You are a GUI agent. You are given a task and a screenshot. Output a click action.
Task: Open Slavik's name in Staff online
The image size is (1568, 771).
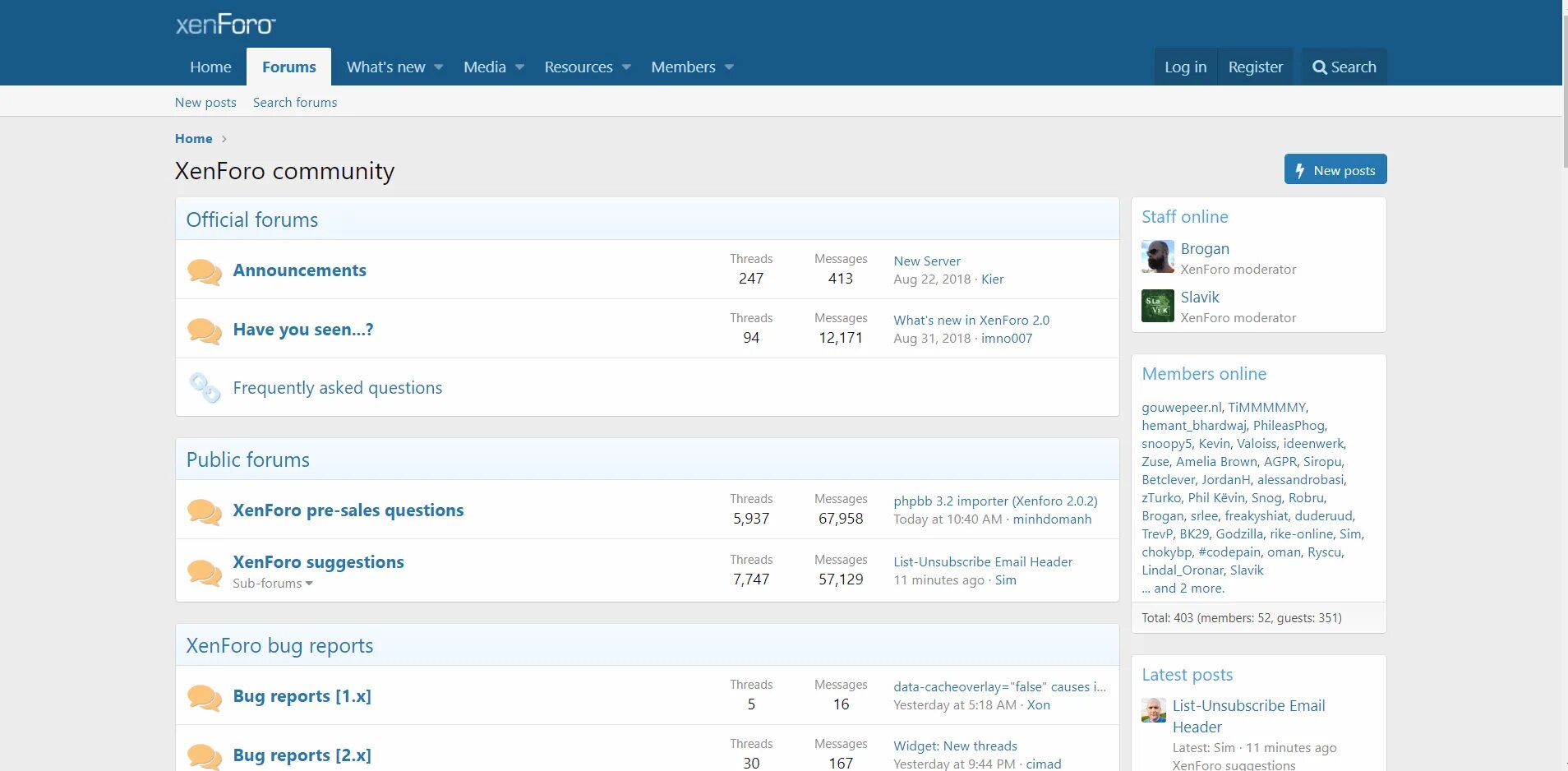(1200, 297)
